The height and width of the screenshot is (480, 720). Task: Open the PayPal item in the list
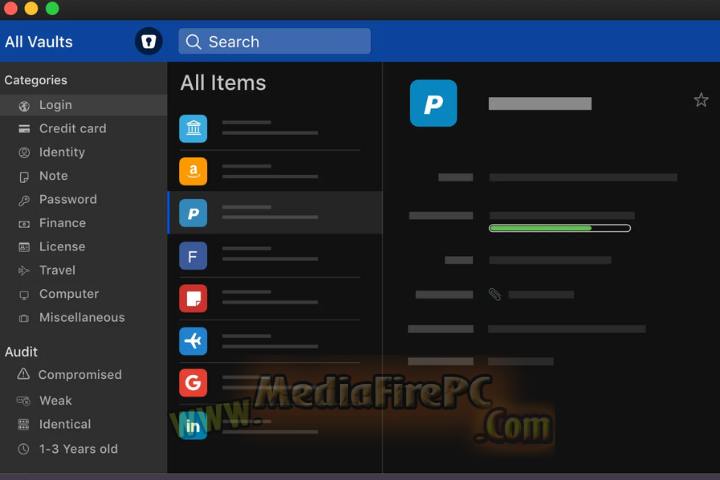click(x=276, y=213)
